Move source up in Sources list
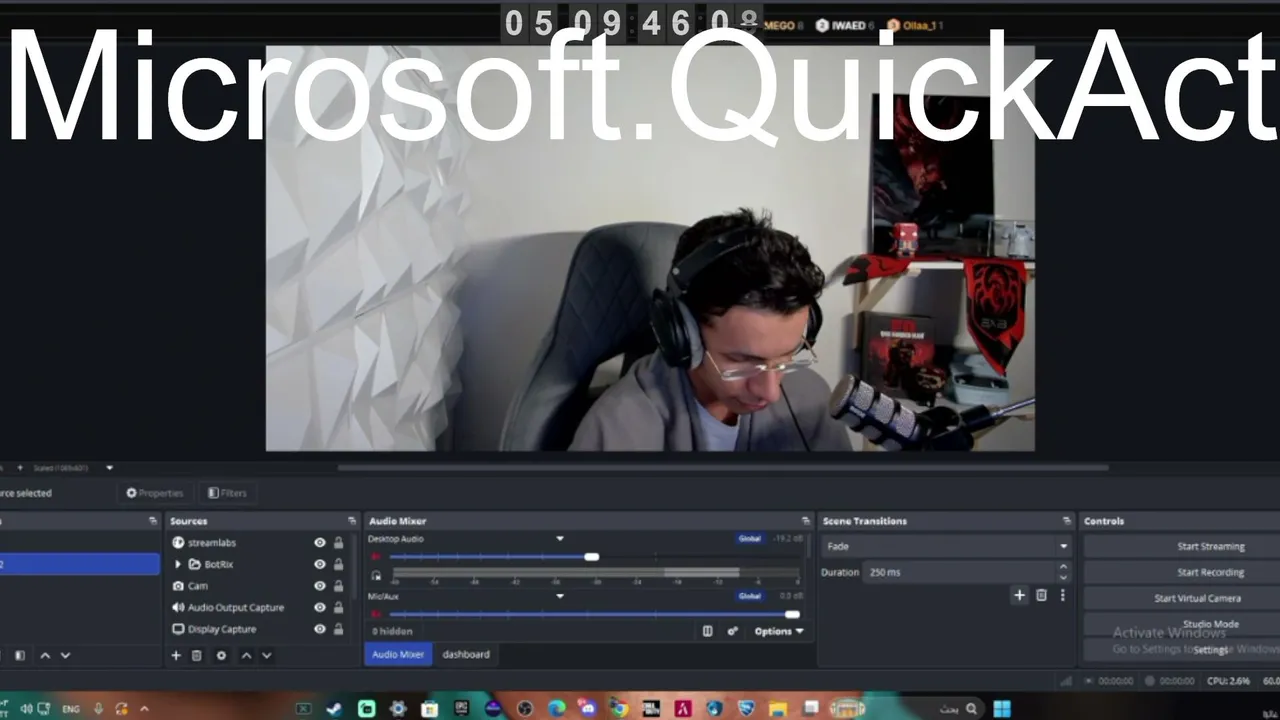This screenshot has height=720, width=1280. pos(246,656)
